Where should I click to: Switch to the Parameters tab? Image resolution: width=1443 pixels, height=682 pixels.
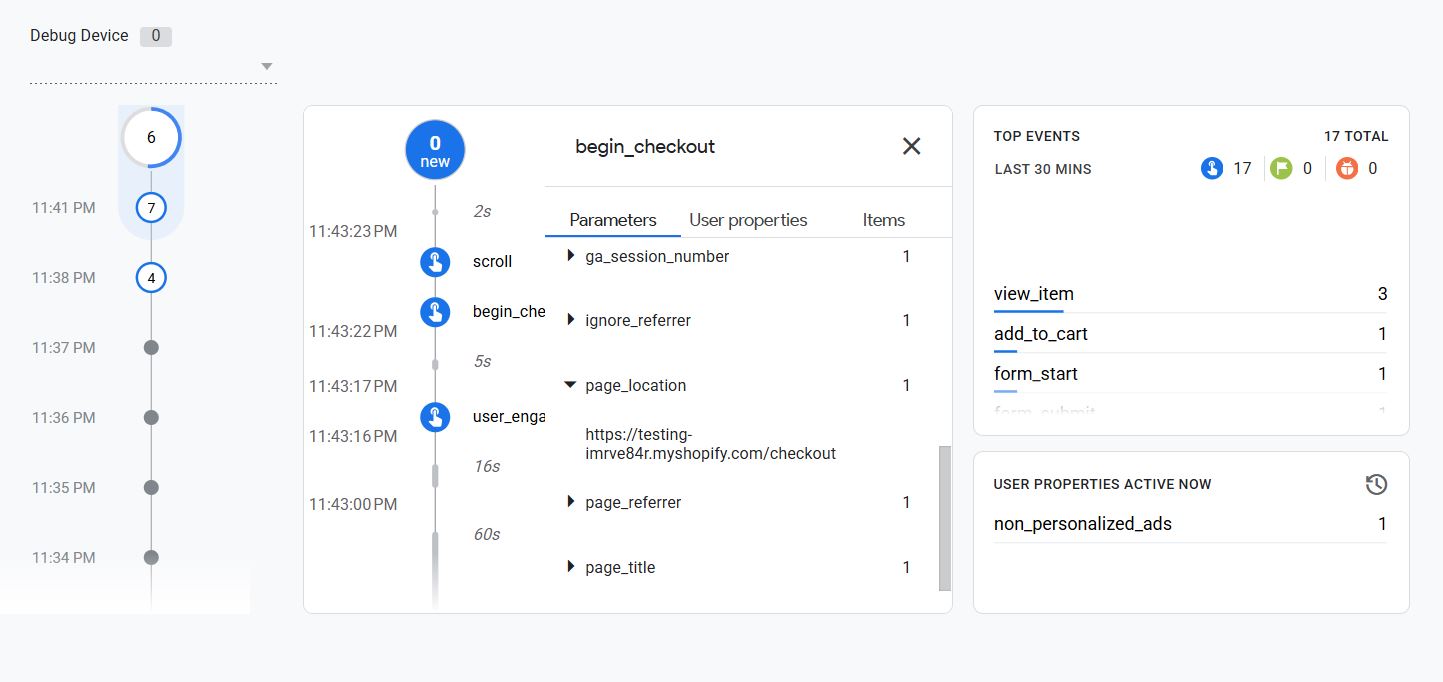pos(613,220)
